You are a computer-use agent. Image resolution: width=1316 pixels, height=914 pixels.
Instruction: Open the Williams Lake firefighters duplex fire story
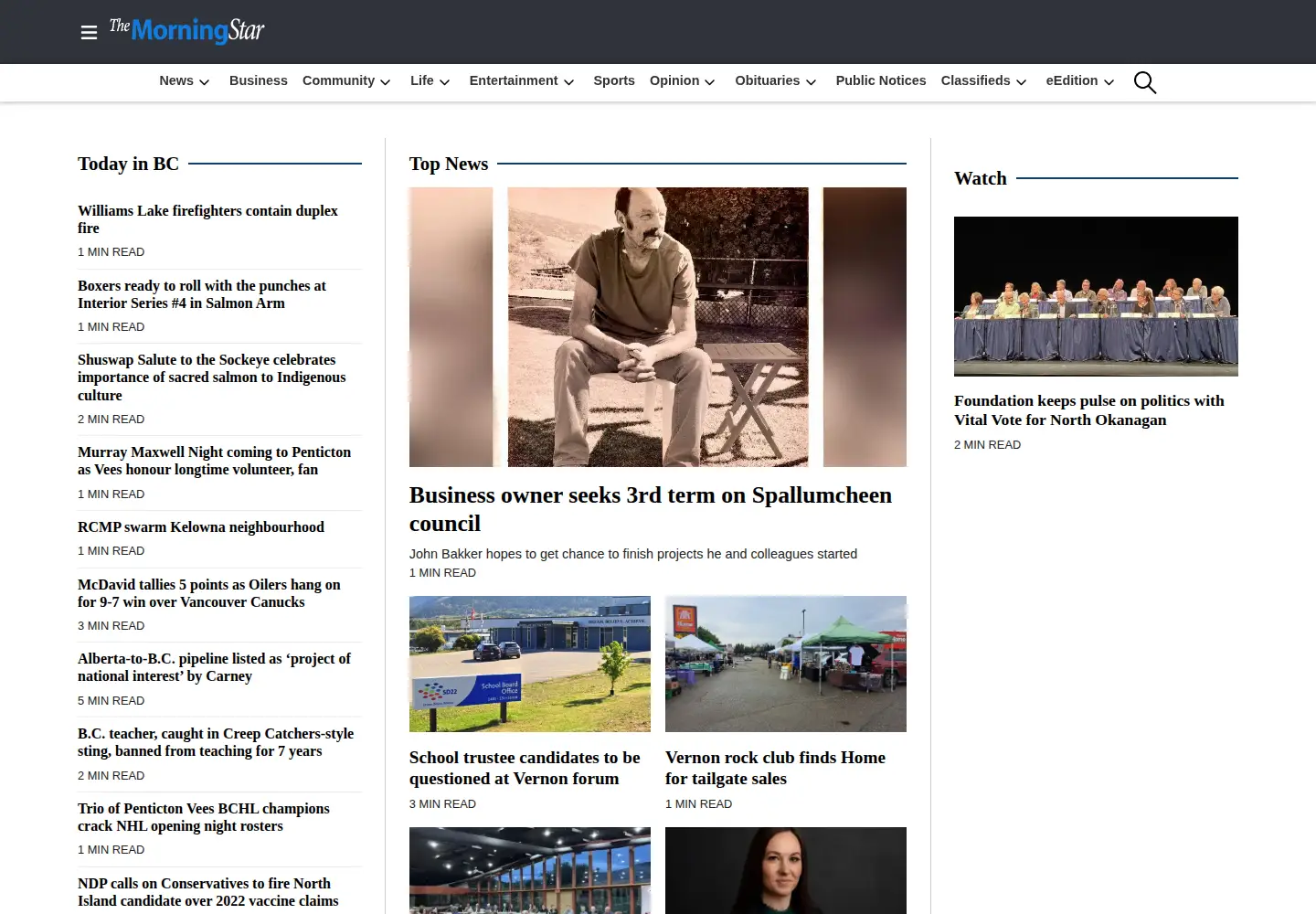pos(207,219)
